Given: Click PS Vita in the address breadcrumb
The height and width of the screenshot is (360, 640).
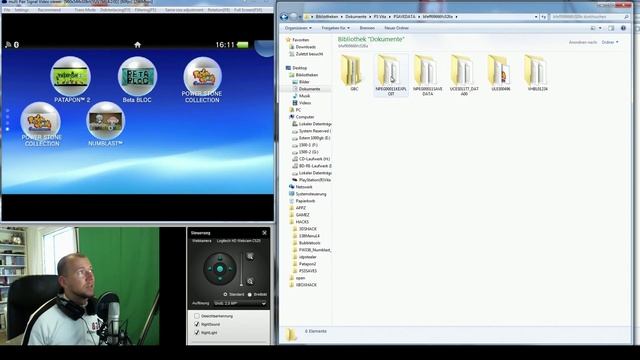Looking at the screenshot, I should [380, 17].
